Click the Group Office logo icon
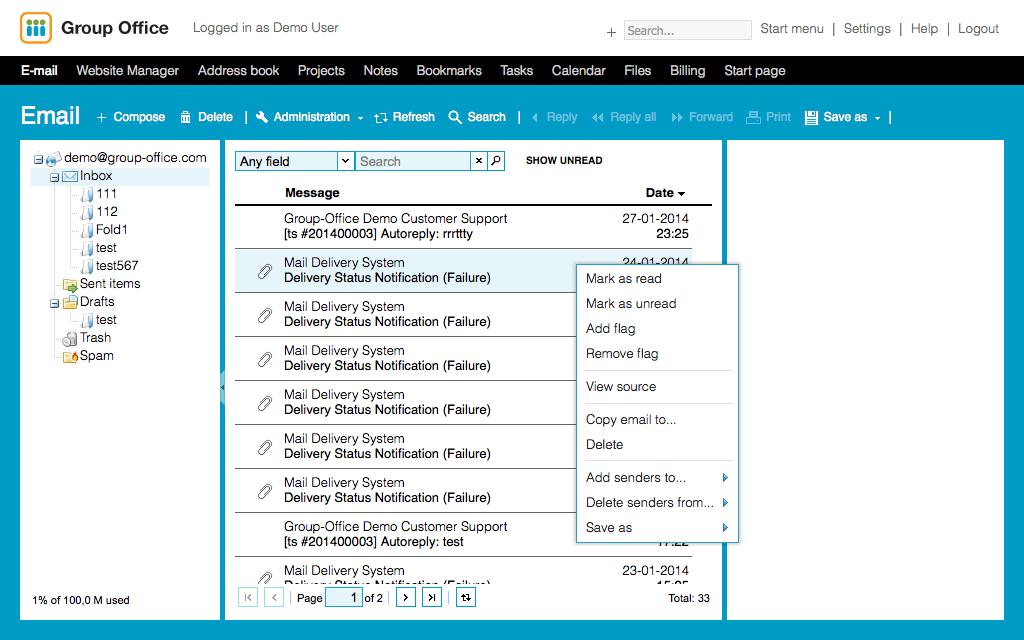1024x640 pixels. [36, 28]
